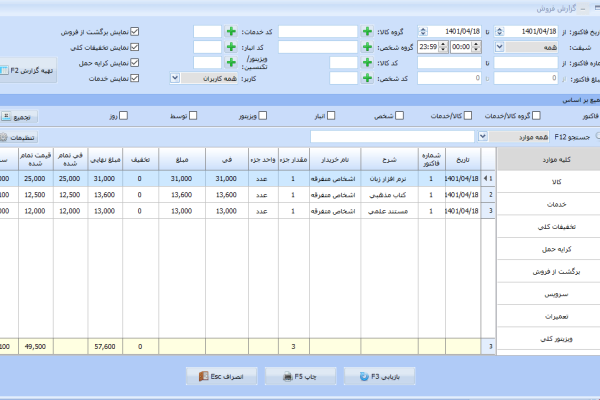Click the گروه شخص input field

[x=318, y=47]
